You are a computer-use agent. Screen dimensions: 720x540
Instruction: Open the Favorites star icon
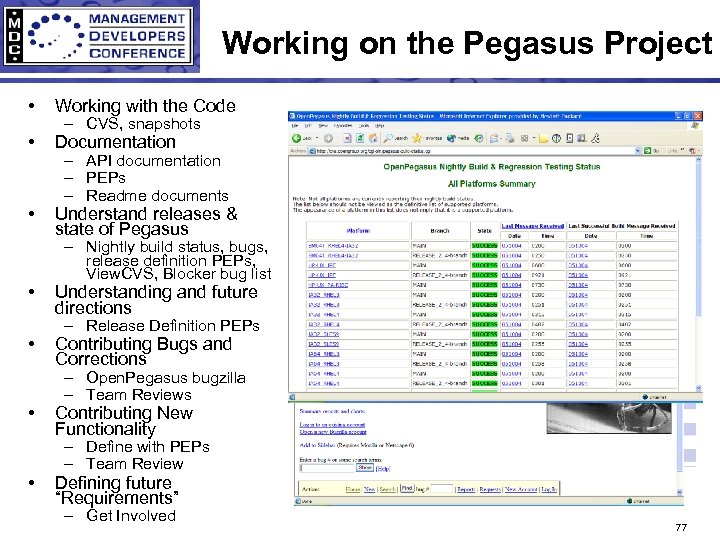click(x=417, y=138)
